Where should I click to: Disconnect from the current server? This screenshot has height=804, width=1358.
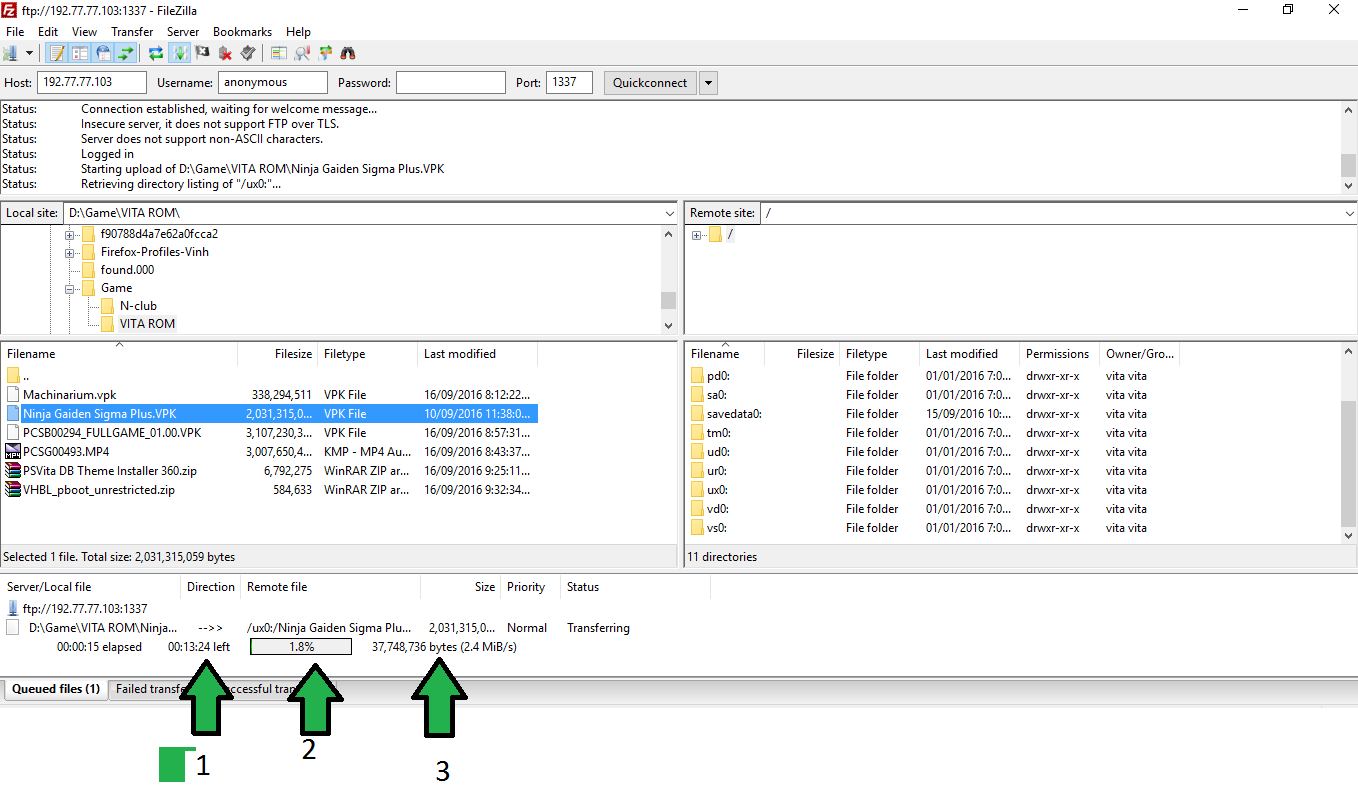pyautogui.click(x=226, y=53)
